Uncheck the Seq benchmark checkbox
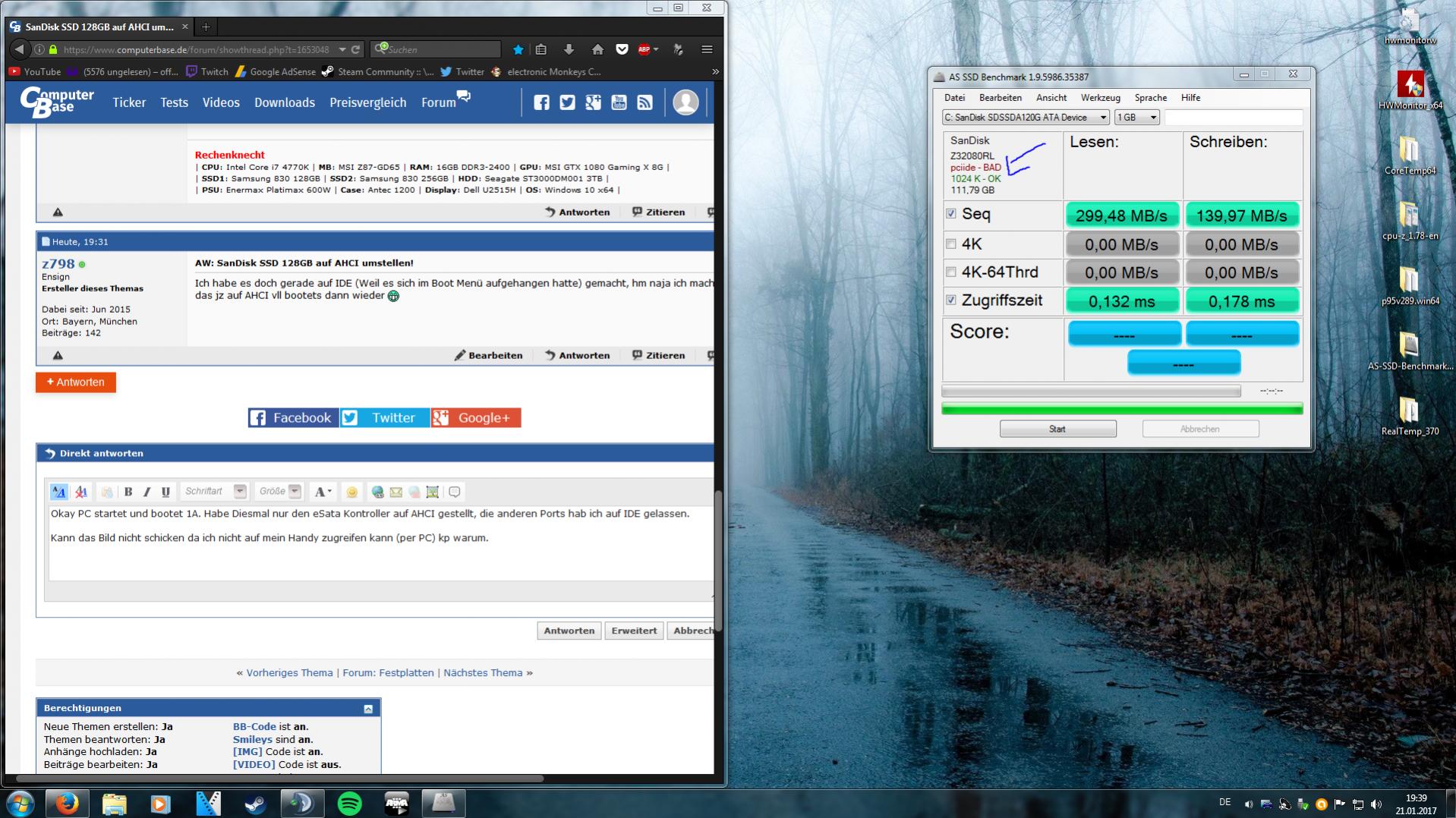Screen dimensions: 1456x818 click(950, 214)
